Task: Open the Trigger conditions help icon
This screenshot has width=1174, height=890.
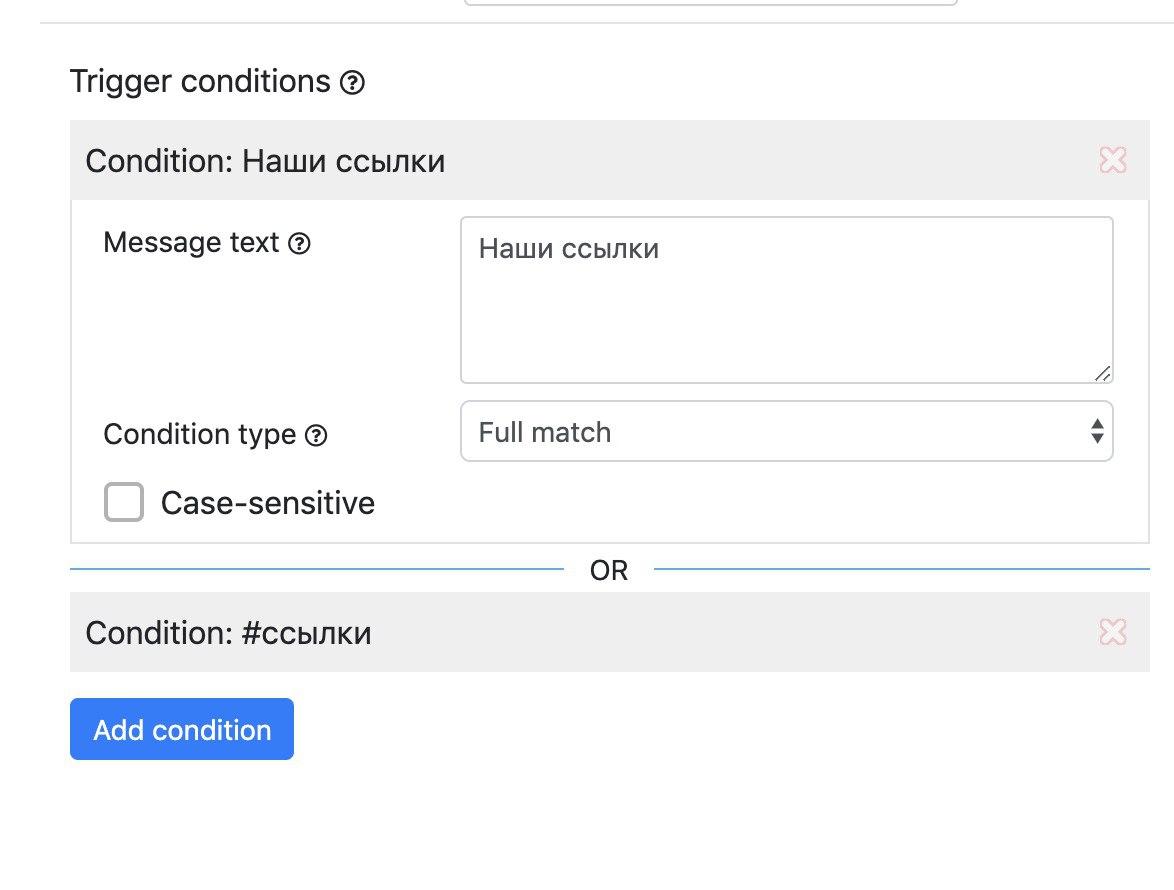Action: [x=352, y=82]
